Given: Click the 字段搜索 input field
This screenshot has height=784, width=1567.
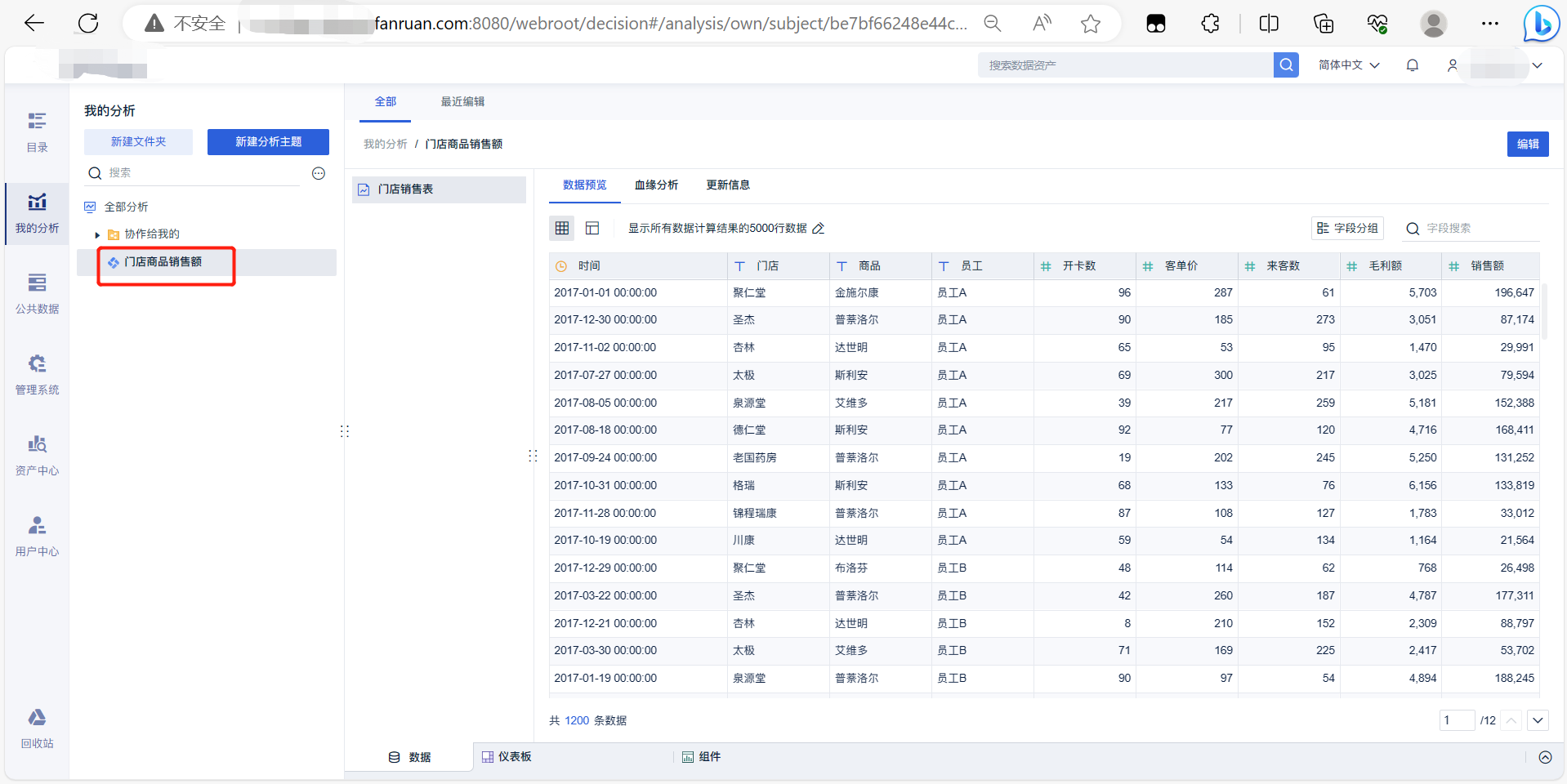Looking at the screenshot, I should tap(1479, 229).
